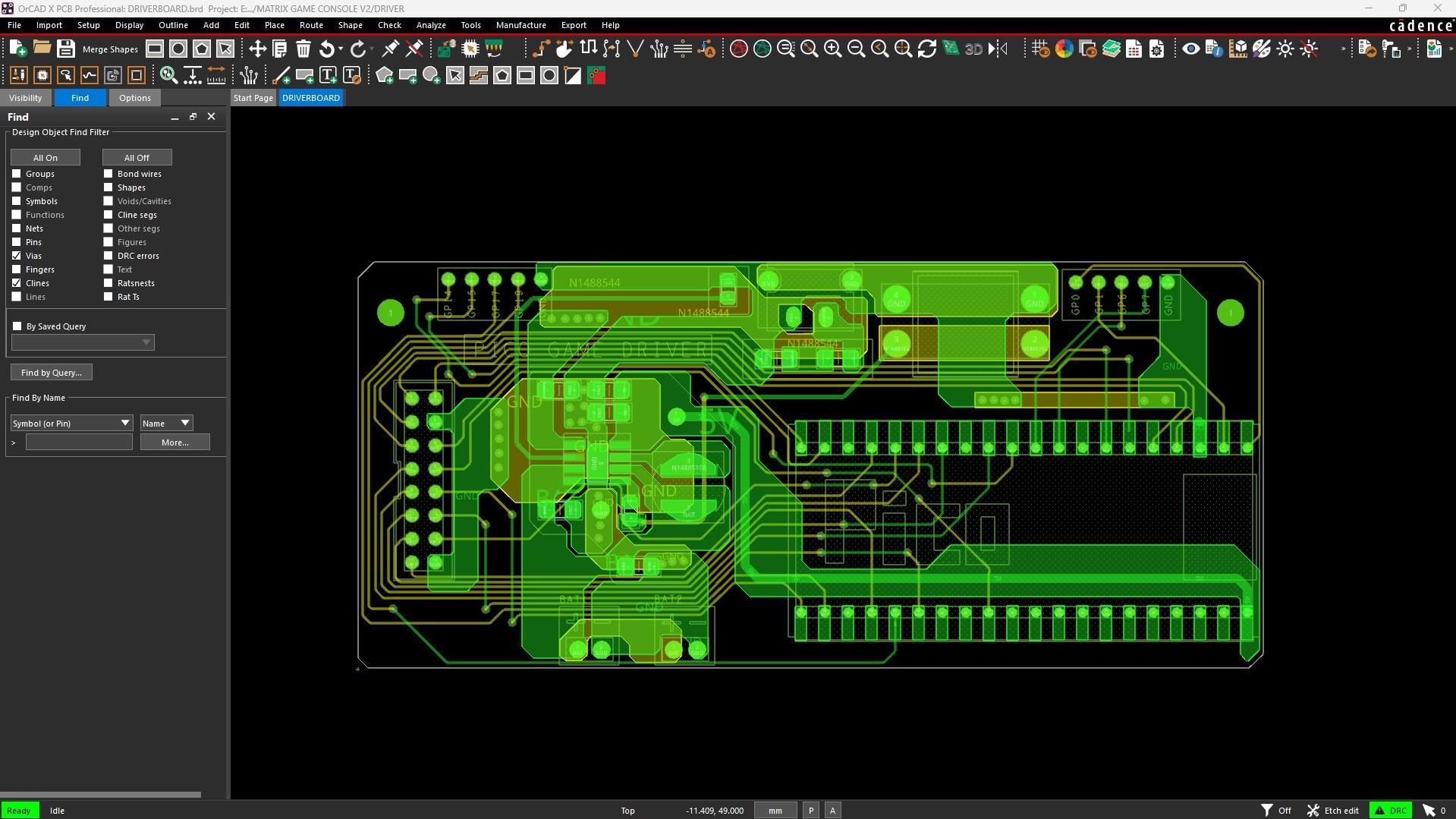
Task: Enable the By Saved Query checkbox
Action: point(17,326)
